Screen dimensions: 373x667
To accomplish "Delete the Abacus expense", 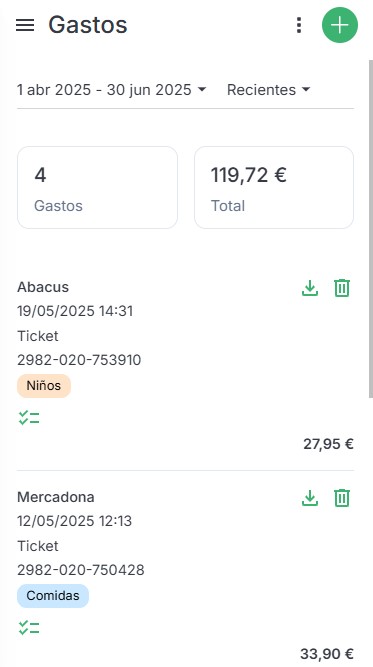I will tap(342, 288).
